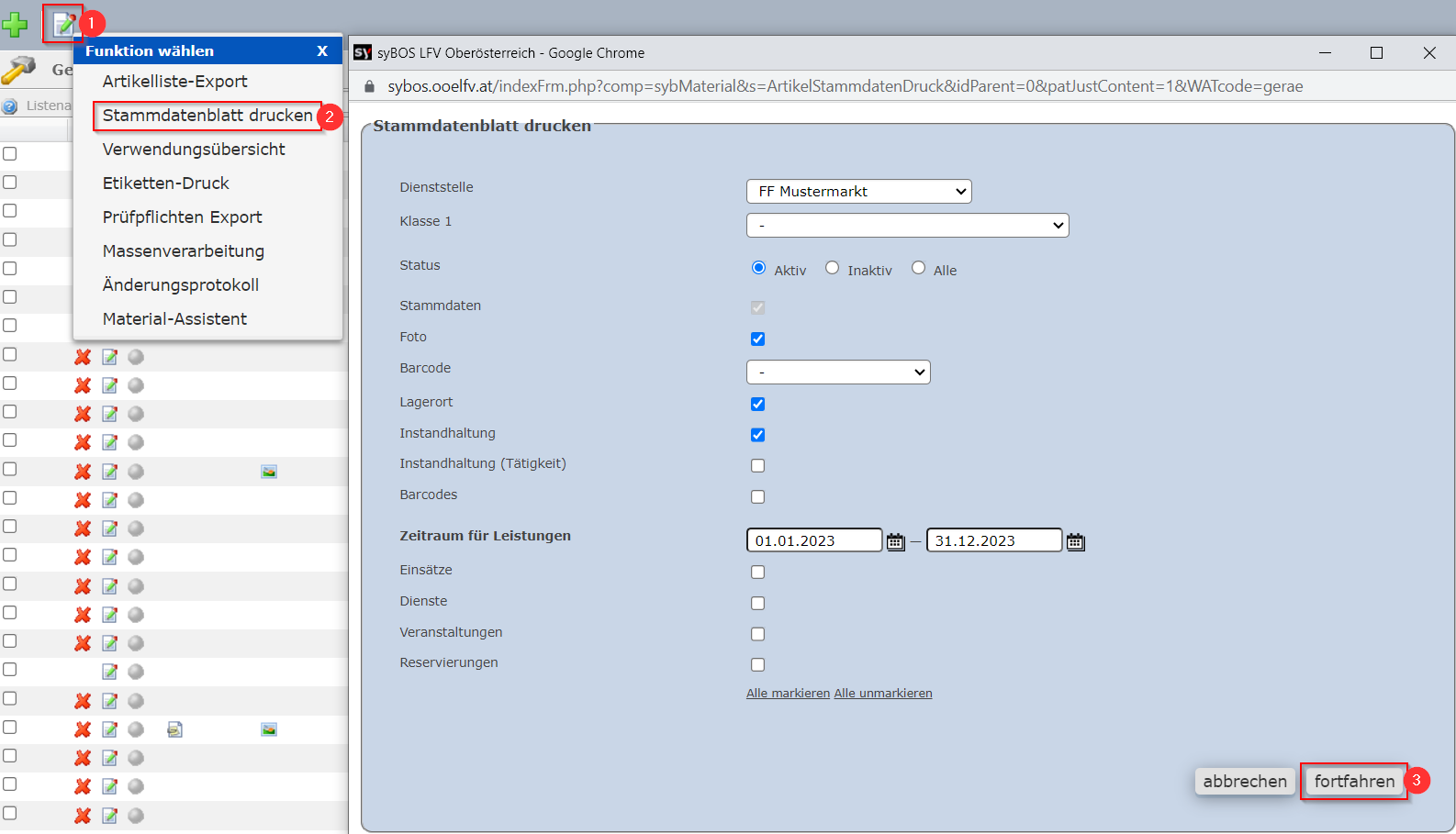Close the Funktion wählen menu with X

[x=322, y=51]
